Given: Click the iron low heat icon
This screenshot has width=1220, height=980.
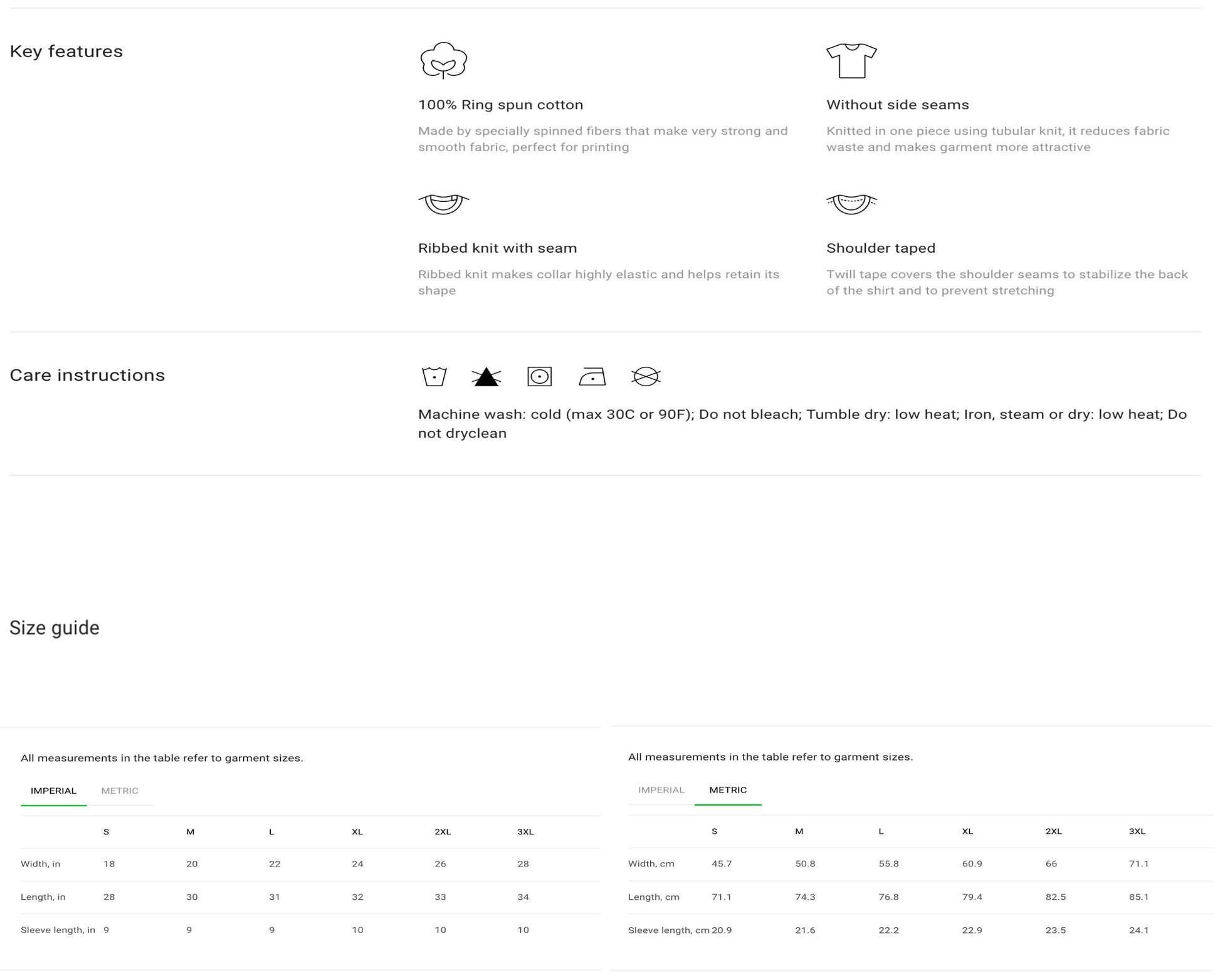Looking at the screenshot, I should click(592, 377).
